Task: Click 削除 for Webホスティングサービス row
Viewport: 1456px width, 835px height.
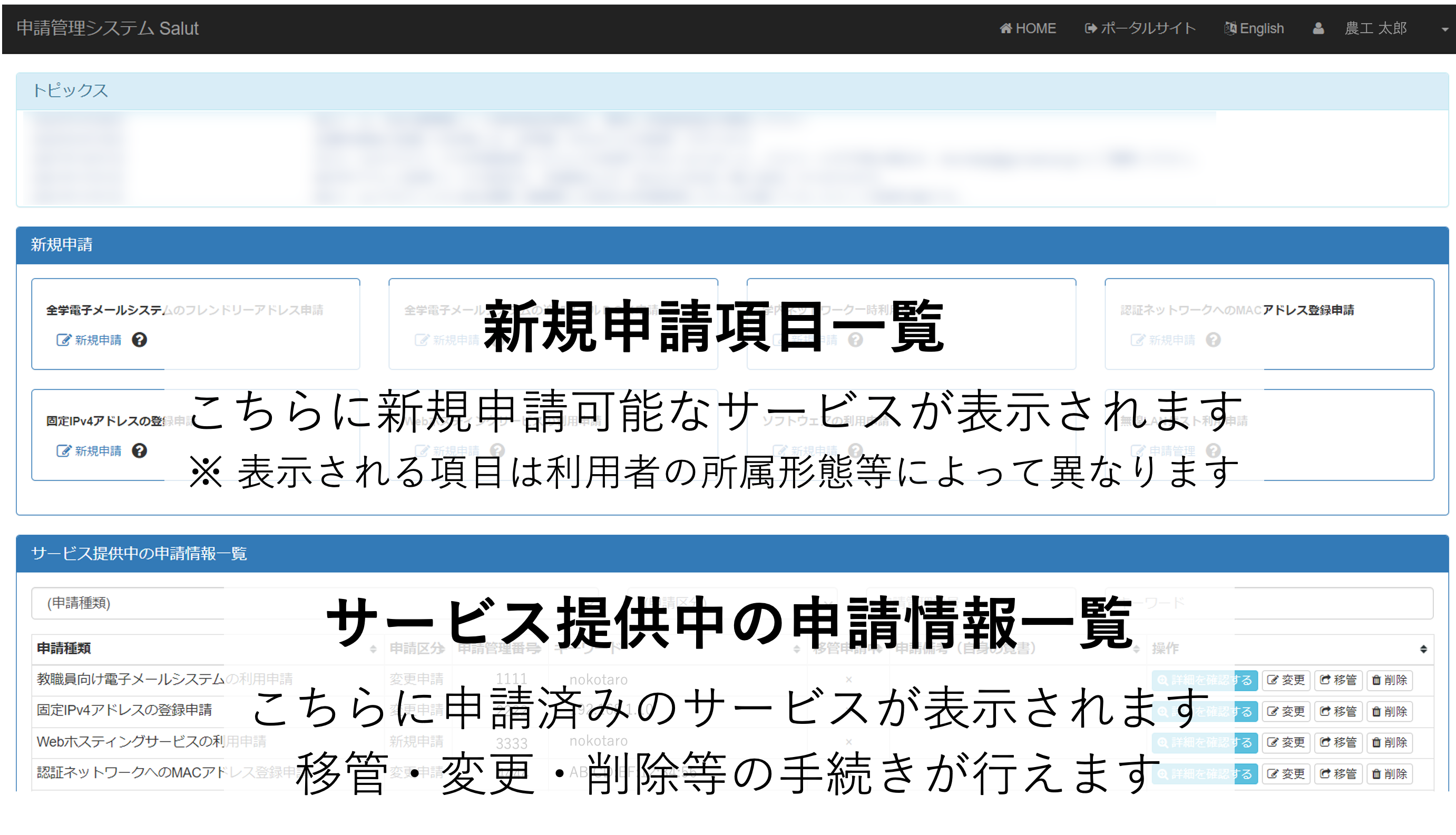Action: [x=1389, y=743]
